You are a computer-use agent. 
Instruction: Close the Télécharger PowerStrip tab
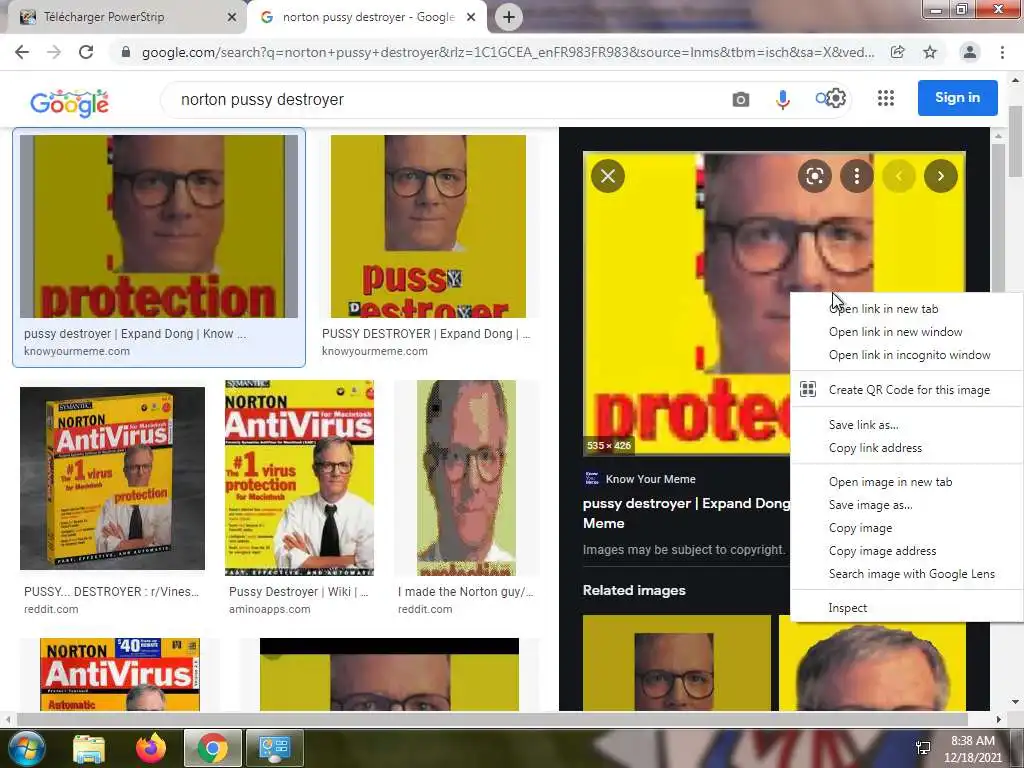tap(232, 17)
